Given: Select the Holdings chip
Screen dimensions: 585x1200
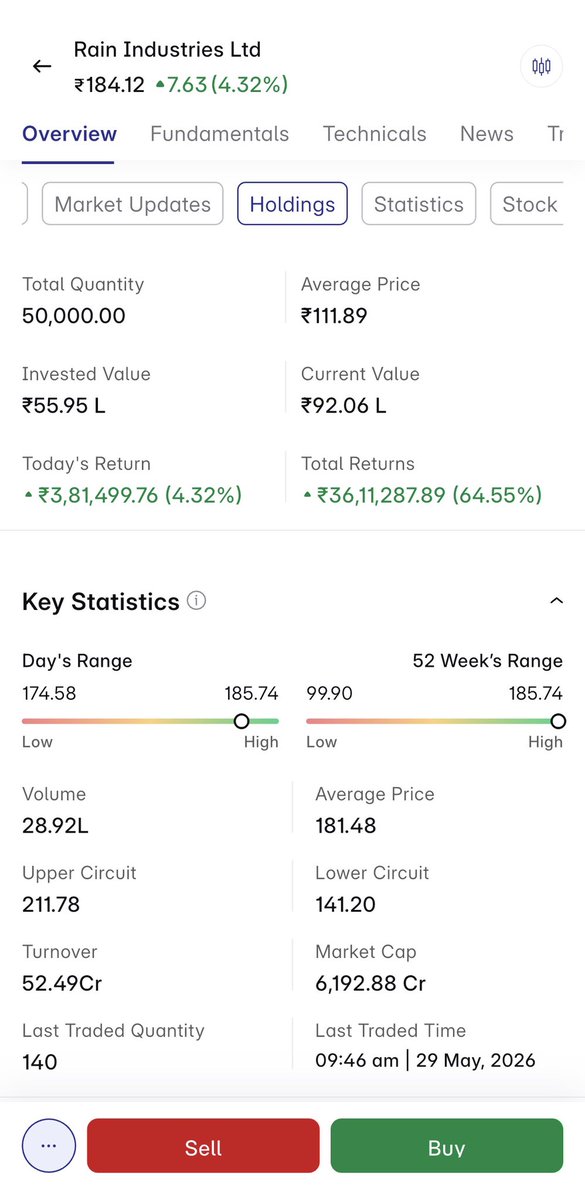Looking at the screenshot, I should pyautogui.click(x=292, y=204).
